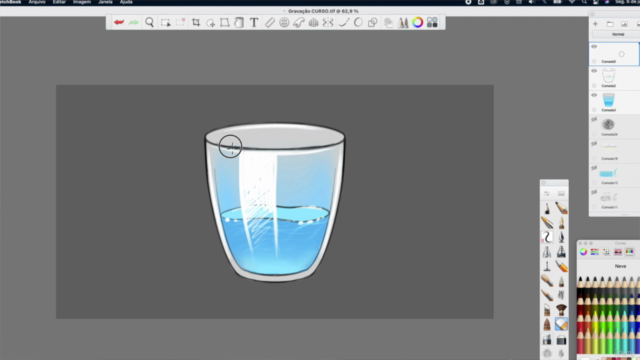
Task: Pick the first black pencil color
Action: 580,286
